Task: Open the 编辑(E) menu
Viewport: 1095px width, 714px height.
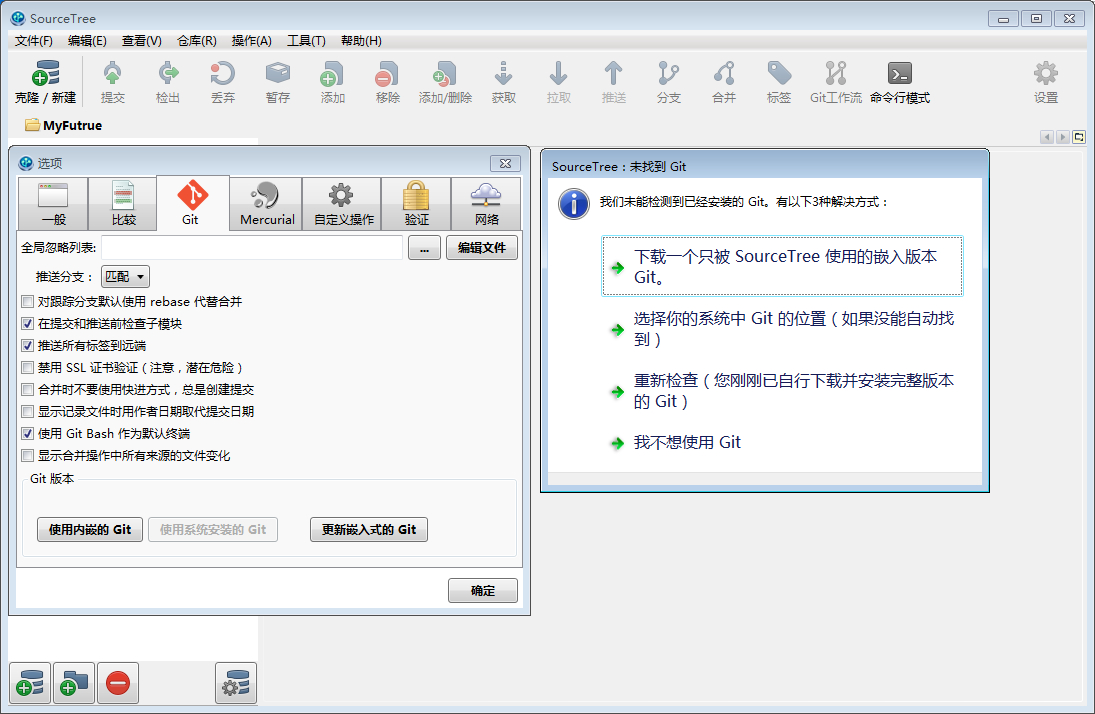Action: coord(87,41)
